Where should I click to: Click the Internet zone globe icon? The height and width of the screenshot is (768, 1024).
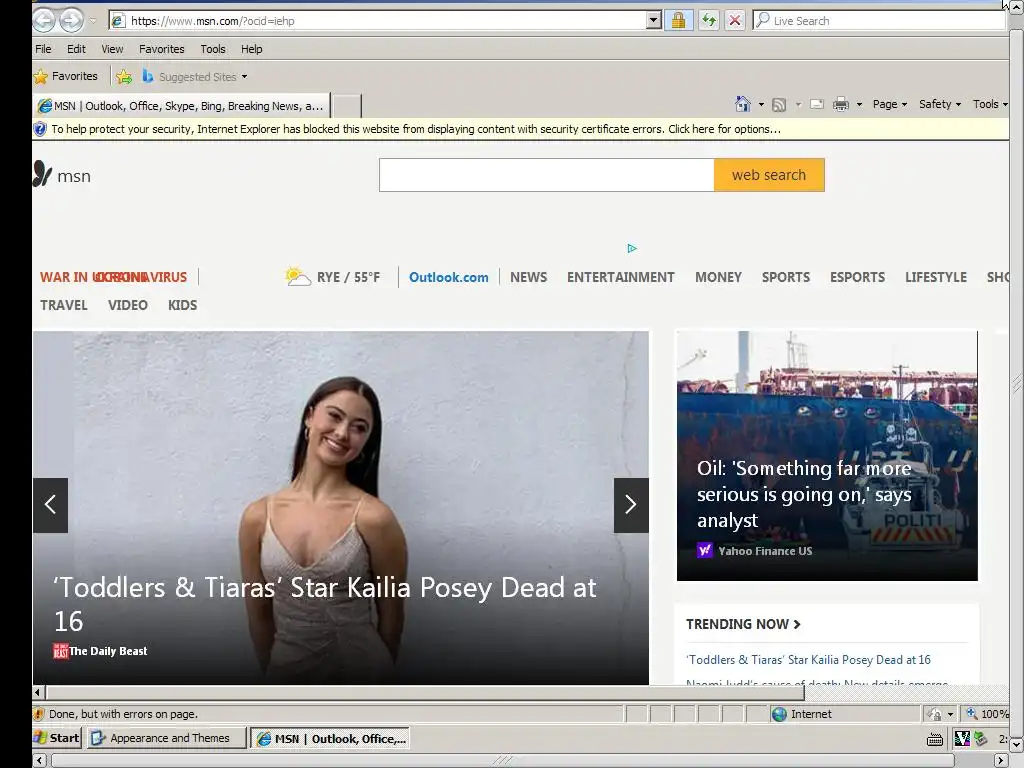click(779, 714)
